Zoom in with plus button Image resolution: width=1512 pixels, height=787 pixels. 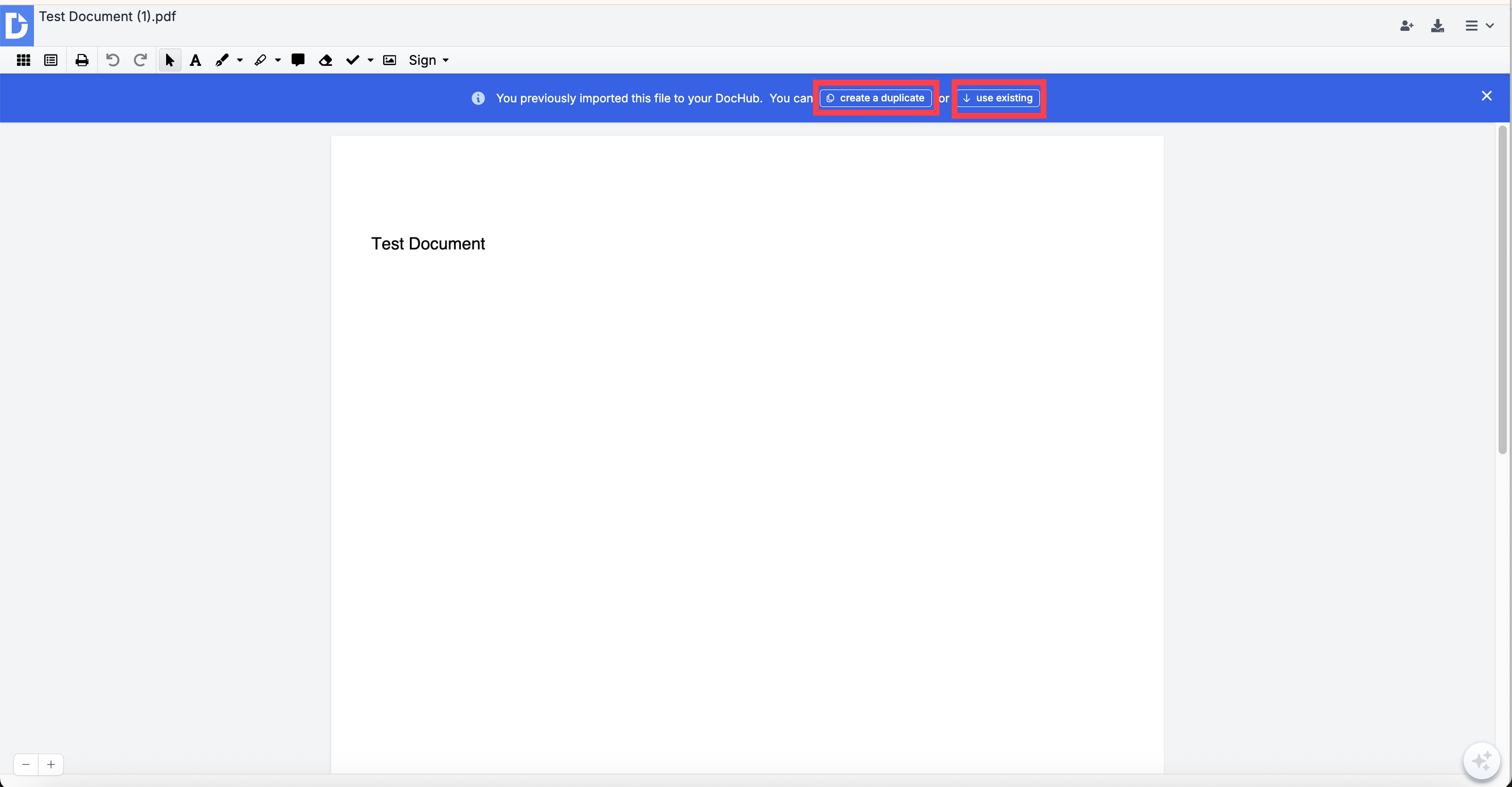coord(51,764)
